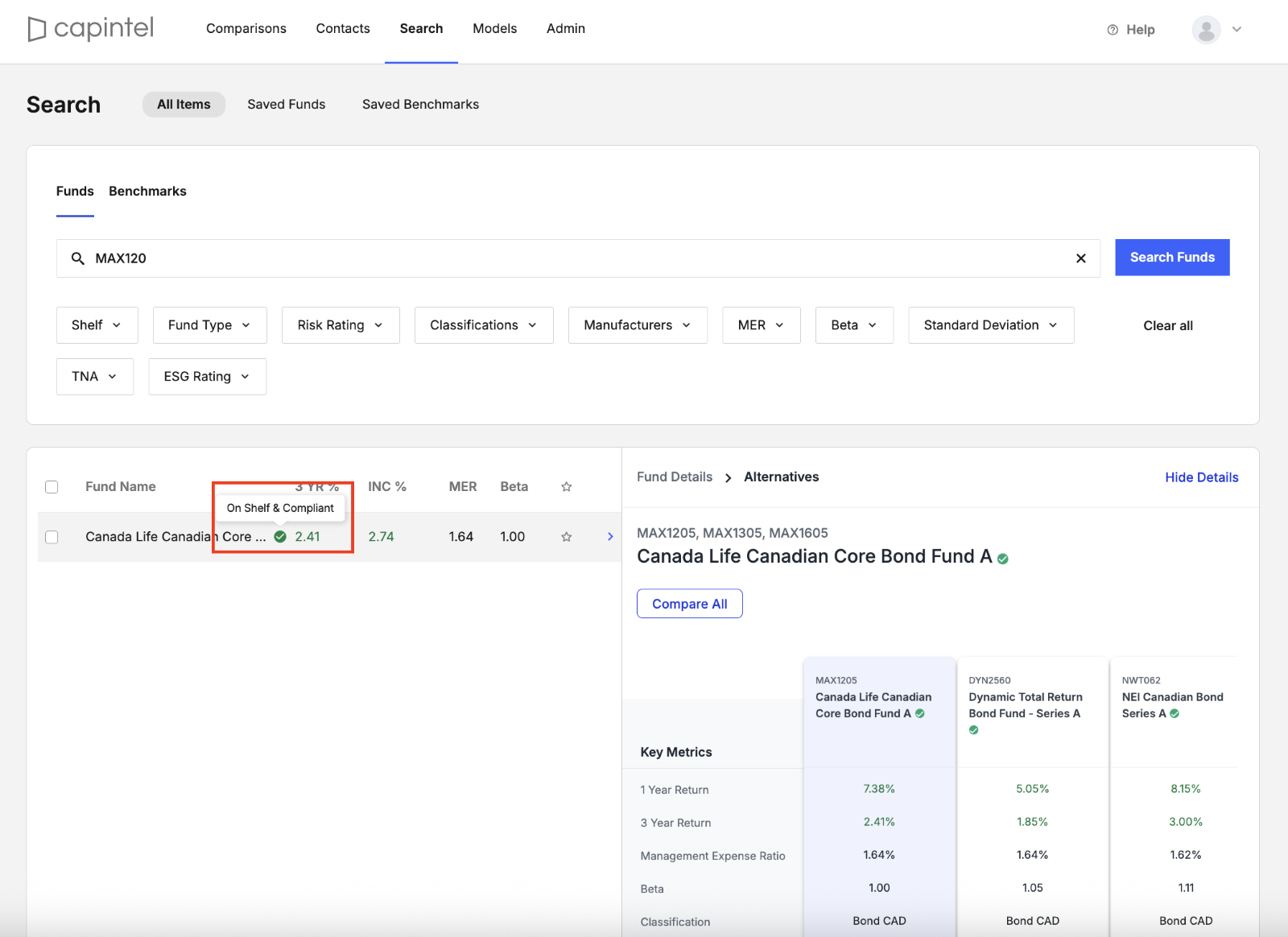Open the TNA filter dropdown
Screen dimensions: 1288x937
(x=95, y=377)
